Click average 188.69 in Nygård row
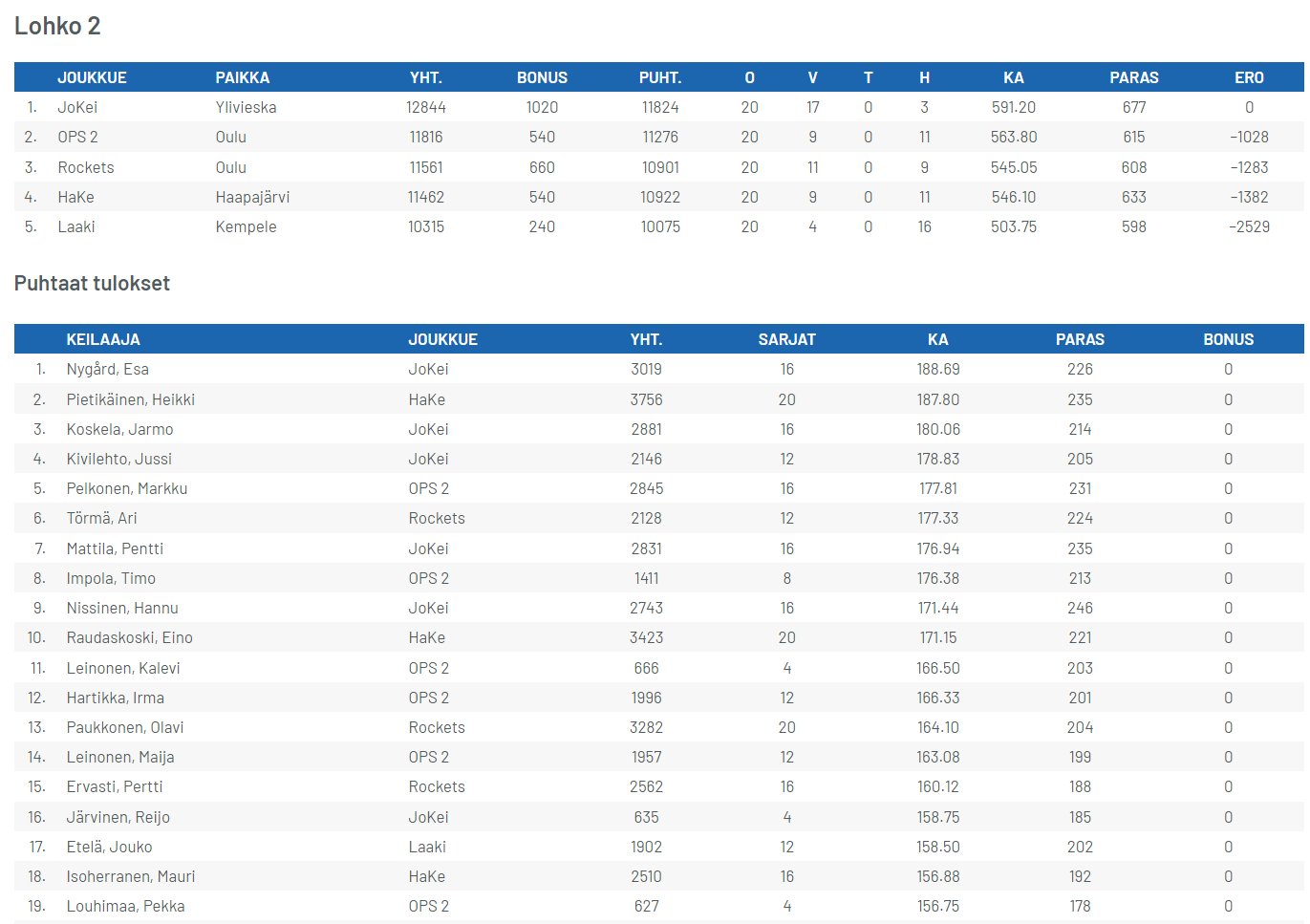The width and height of the screenshot is (1310, 924). 938,369
